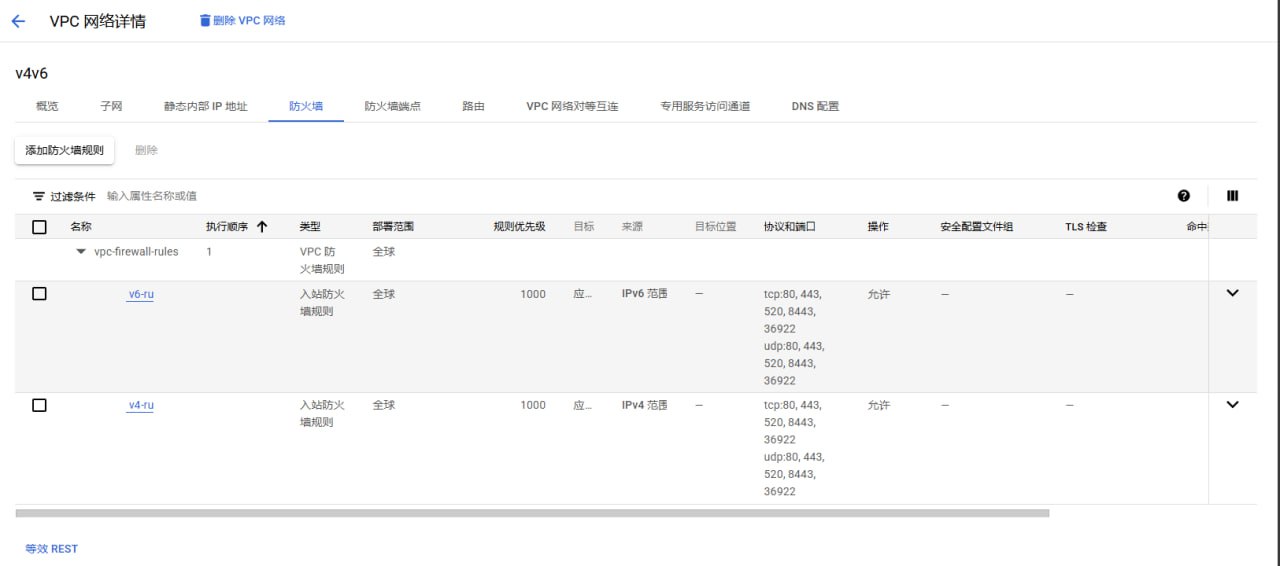1280x566 pixels.
Task: Click the TLS 检查 column header
Action: [x=1086, y=227]
